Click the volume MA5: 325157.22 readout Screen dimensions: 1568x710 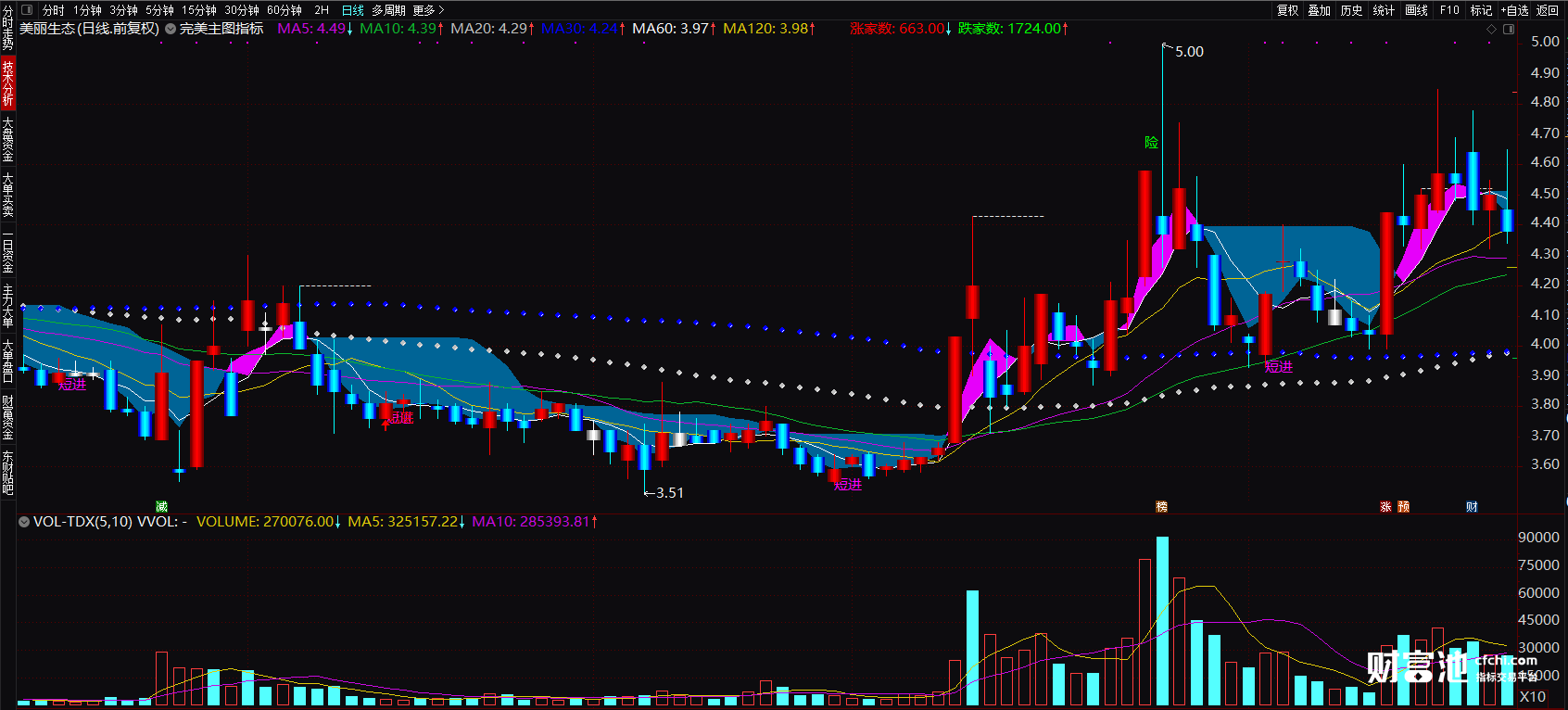(x=407, y=522)
